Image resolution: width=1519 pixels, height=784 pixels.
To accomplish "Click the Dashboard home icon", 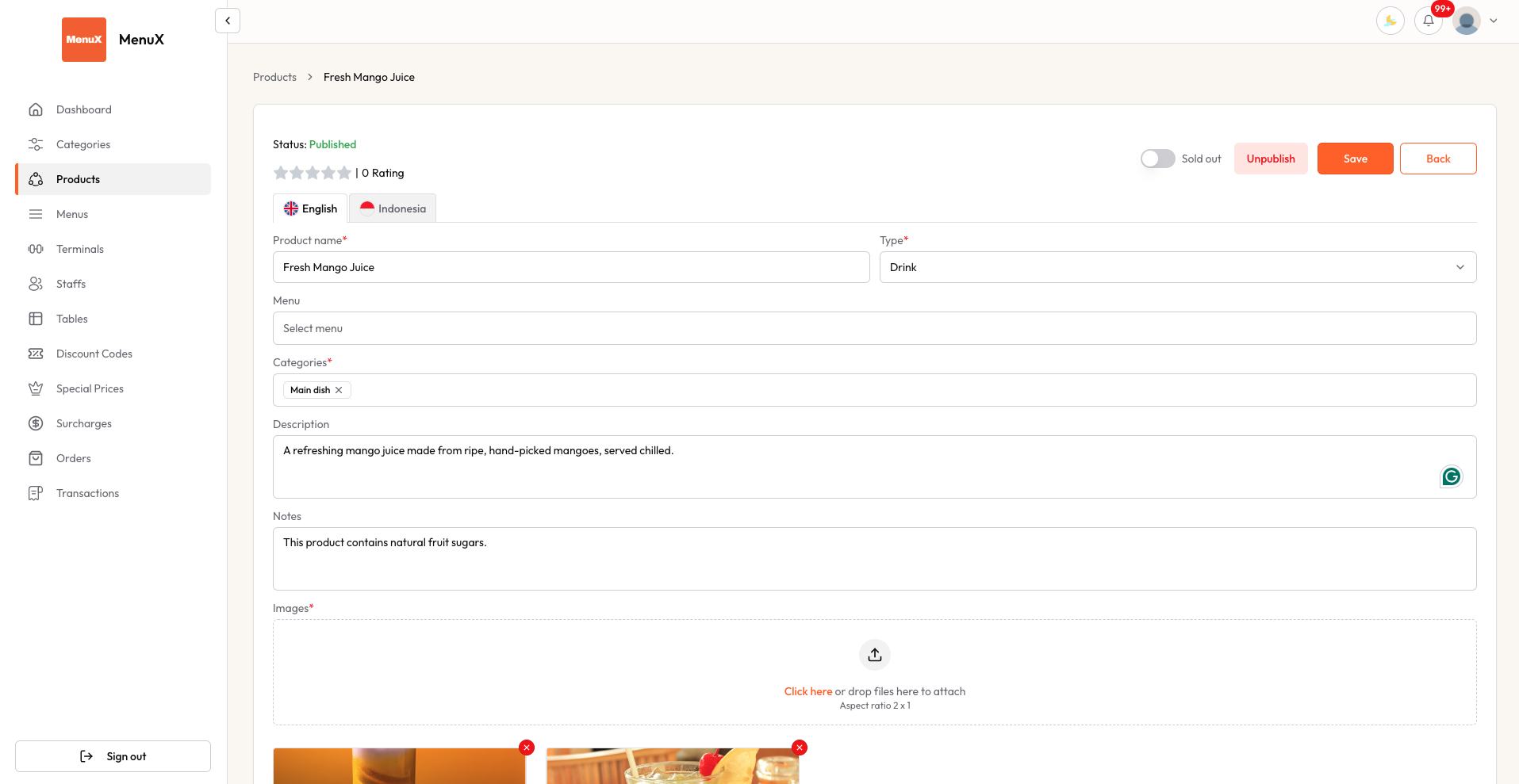I will tap(36, 109).
